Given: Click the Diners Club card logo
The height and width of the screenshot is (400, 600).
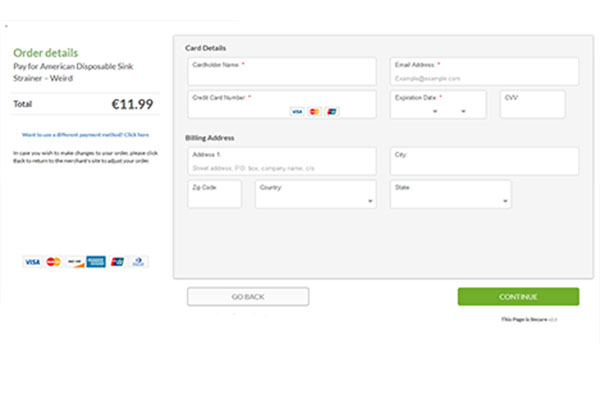Looking at the screenshot, I should coord(138,262).
